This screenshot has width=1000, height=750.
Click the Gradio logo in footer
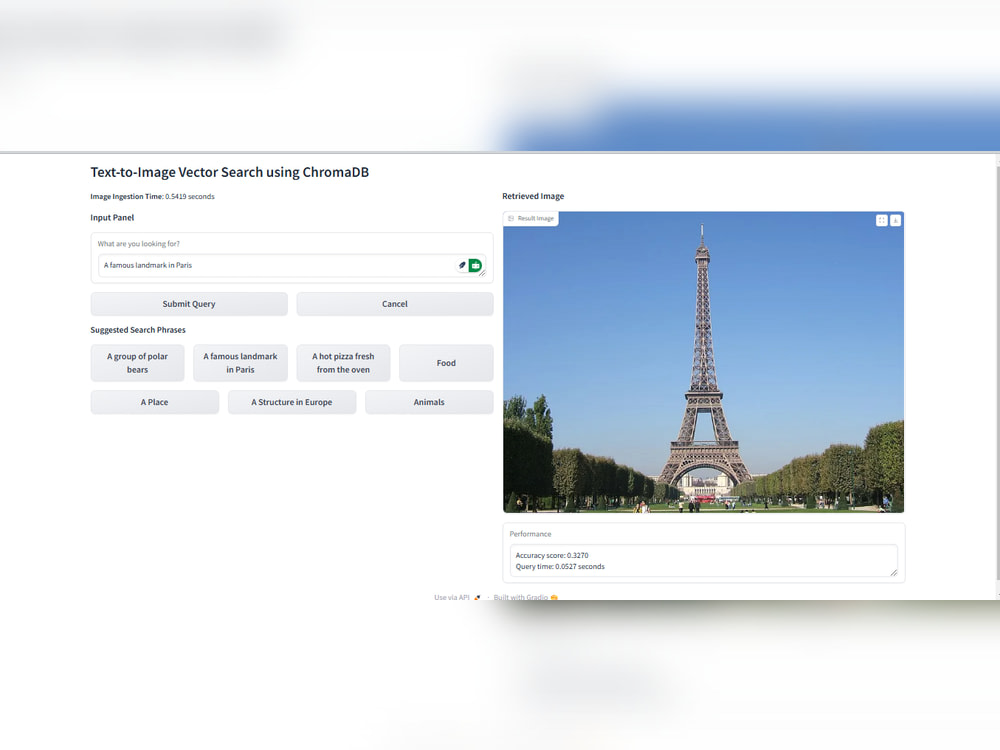pos(554,598)
